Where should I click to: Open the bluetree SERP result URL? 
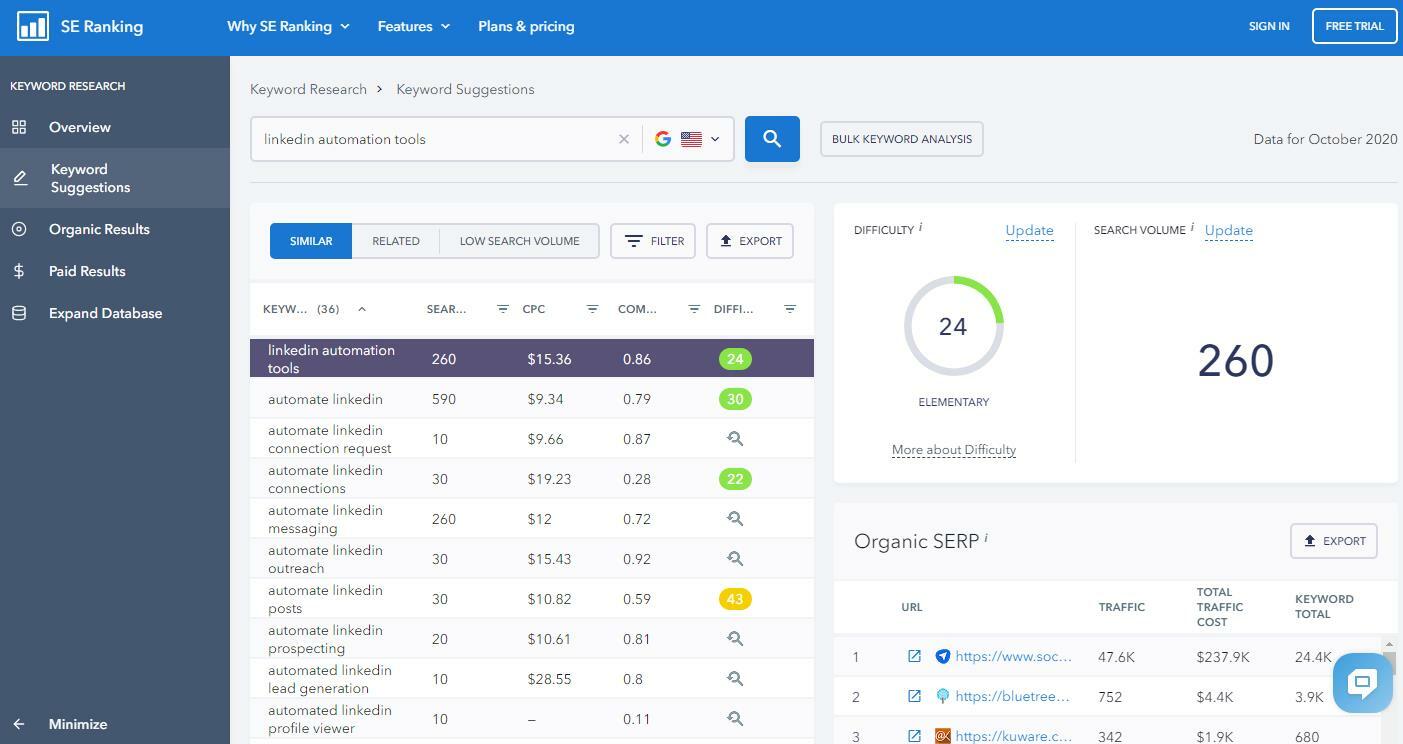pos(1012,696)
